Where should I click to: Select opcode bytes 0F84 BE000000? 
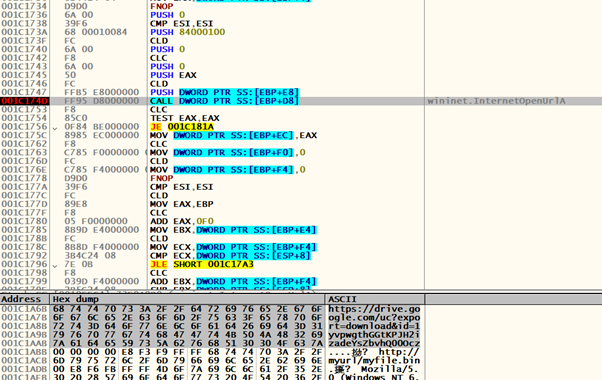pyautogui.click(x=101, y=127)
